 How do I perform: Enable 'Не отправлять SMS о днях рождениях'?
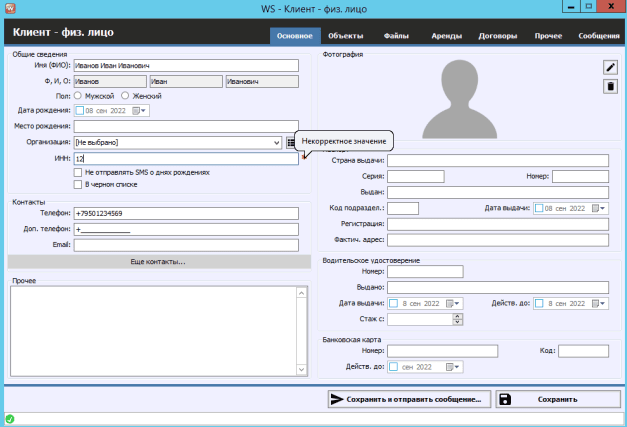(78, 172)
